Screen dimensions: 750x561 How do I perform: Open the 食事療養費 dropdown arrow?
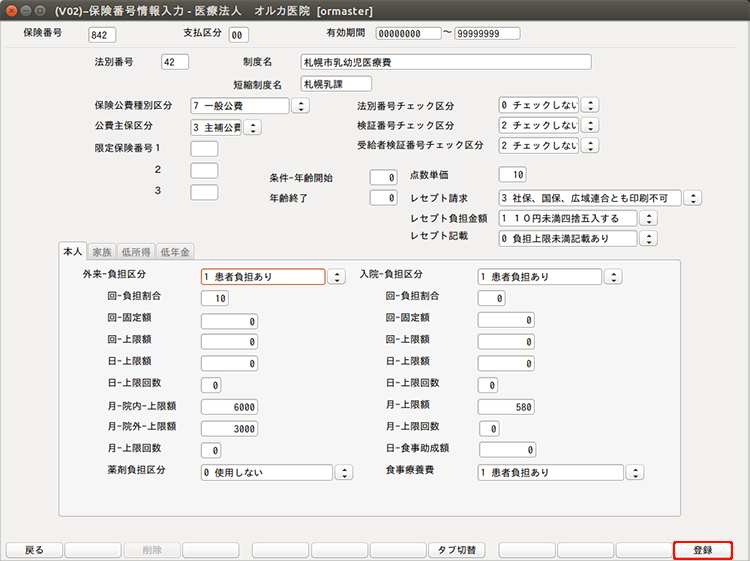(x=636, y=473)
